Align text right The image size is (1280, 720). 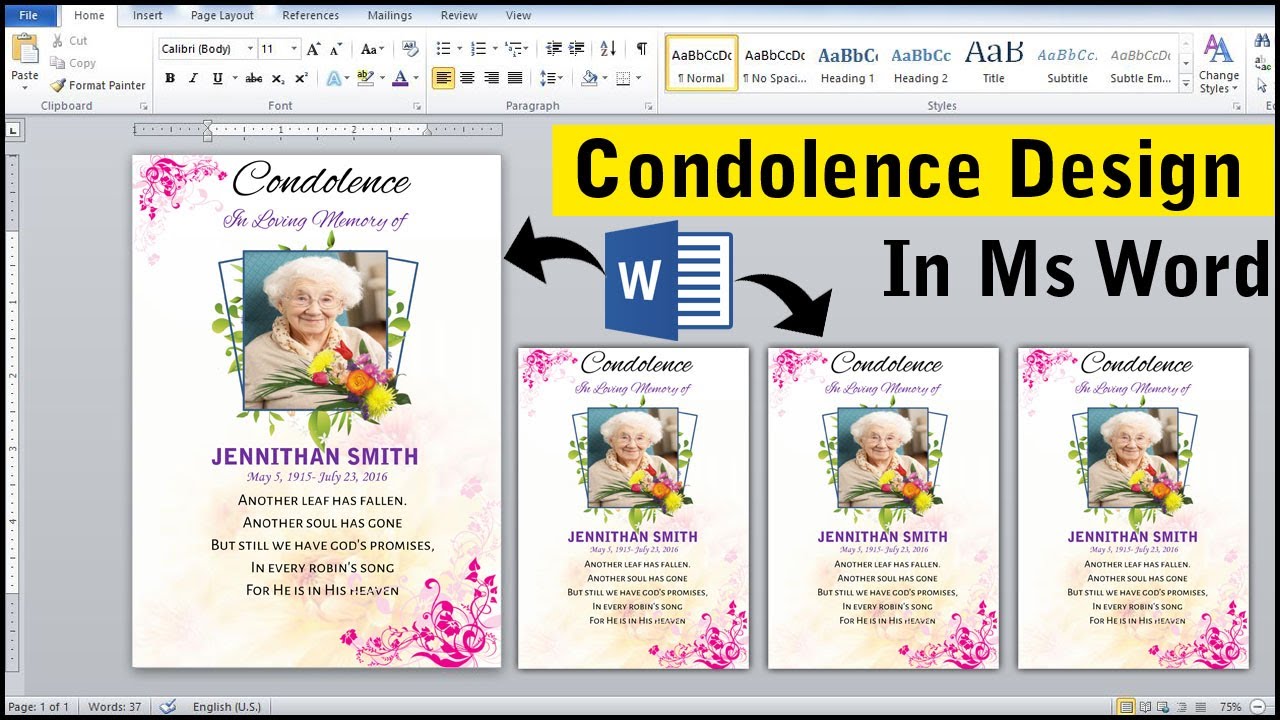click(x=491, y=78)
